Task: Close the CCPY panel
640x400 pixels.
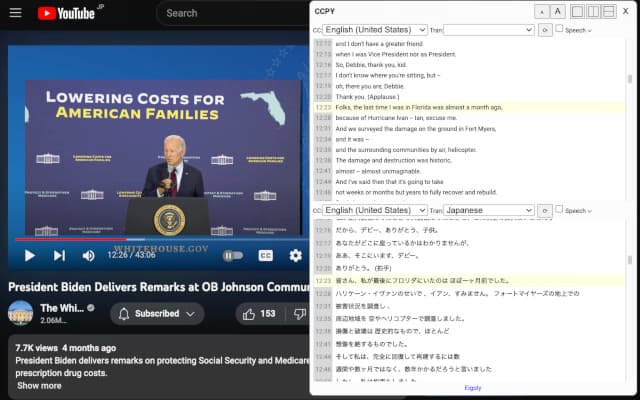Action: tap(626, 11)
